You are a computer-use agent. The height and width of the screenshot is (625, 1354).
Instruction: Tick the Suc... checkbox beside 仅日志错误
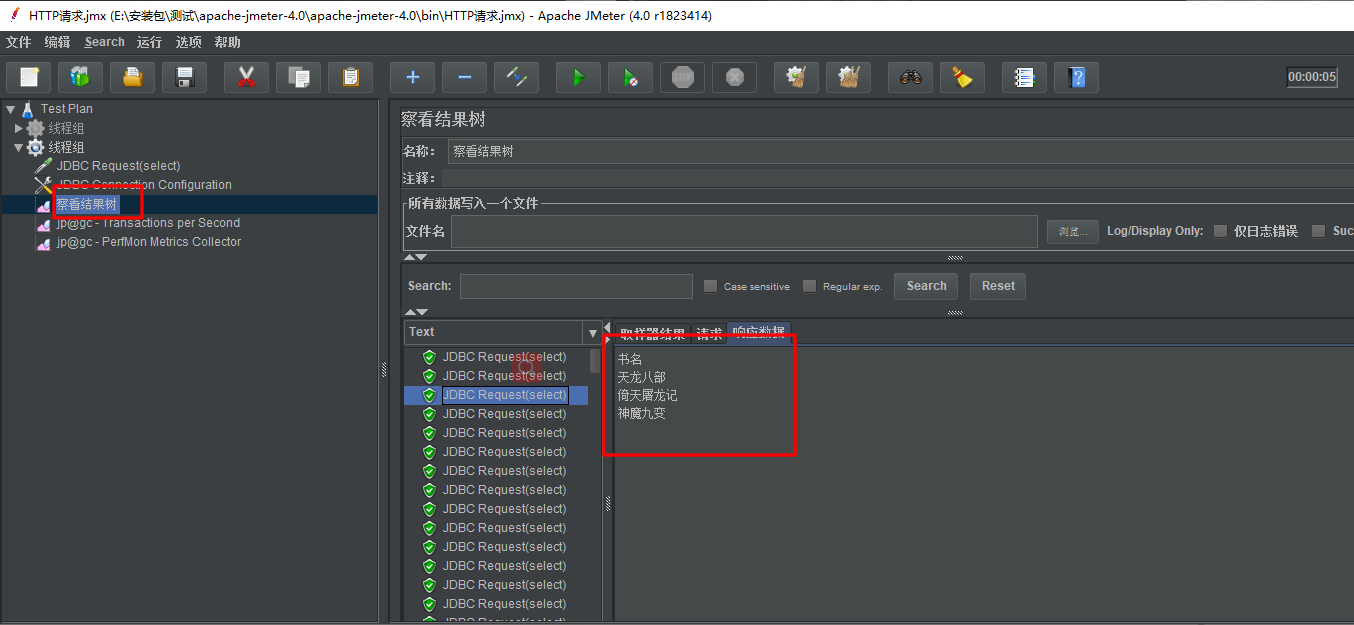(x=1318, y=231)
